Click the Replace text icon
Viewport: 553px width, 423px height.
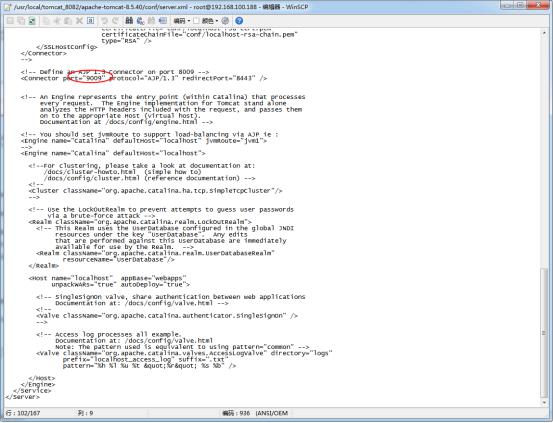click(140, 21)
